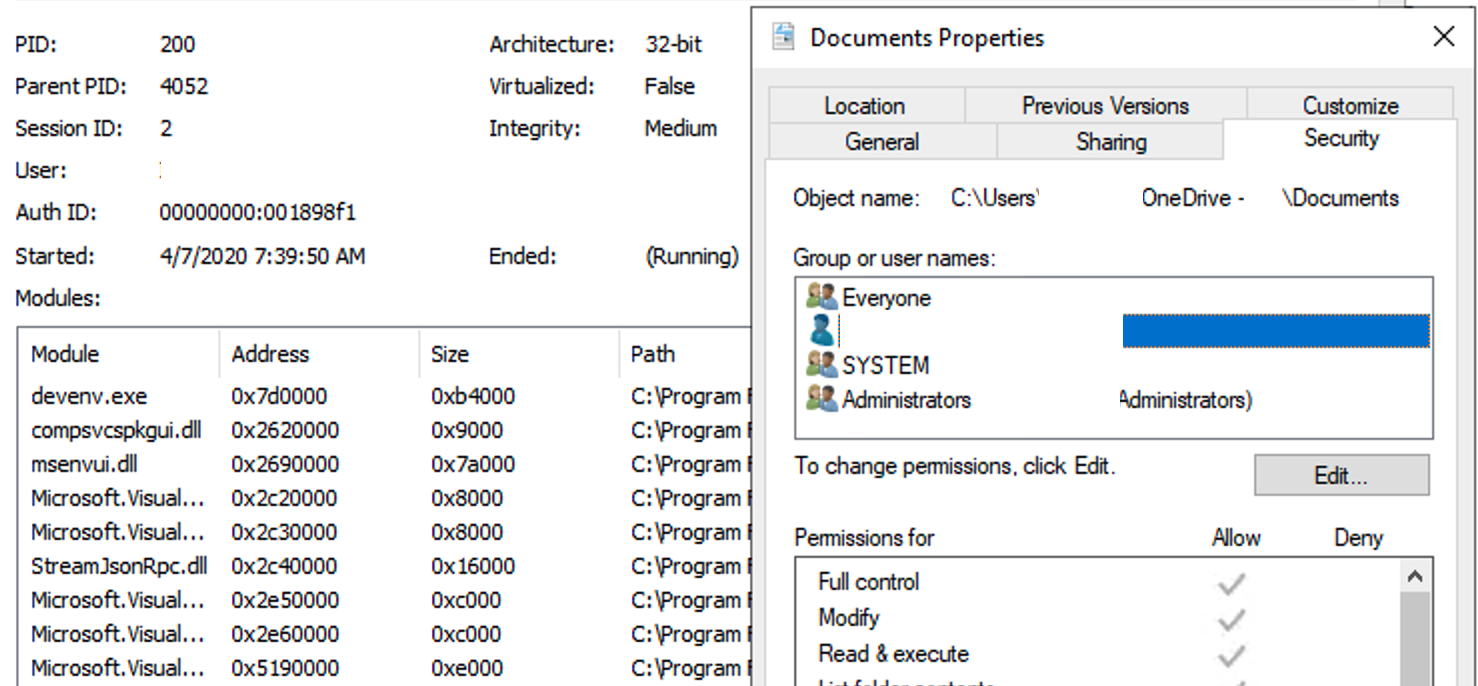Click the Modify permission label

coord(848,618)
